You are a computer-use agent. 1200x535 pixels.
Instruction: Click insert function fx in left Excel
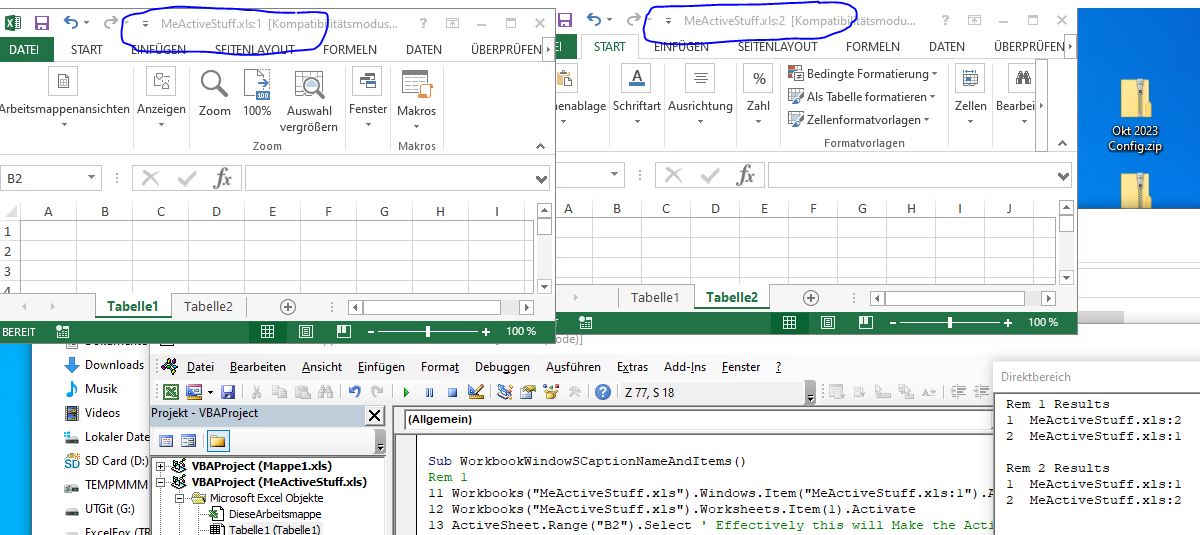click(223, 178)
